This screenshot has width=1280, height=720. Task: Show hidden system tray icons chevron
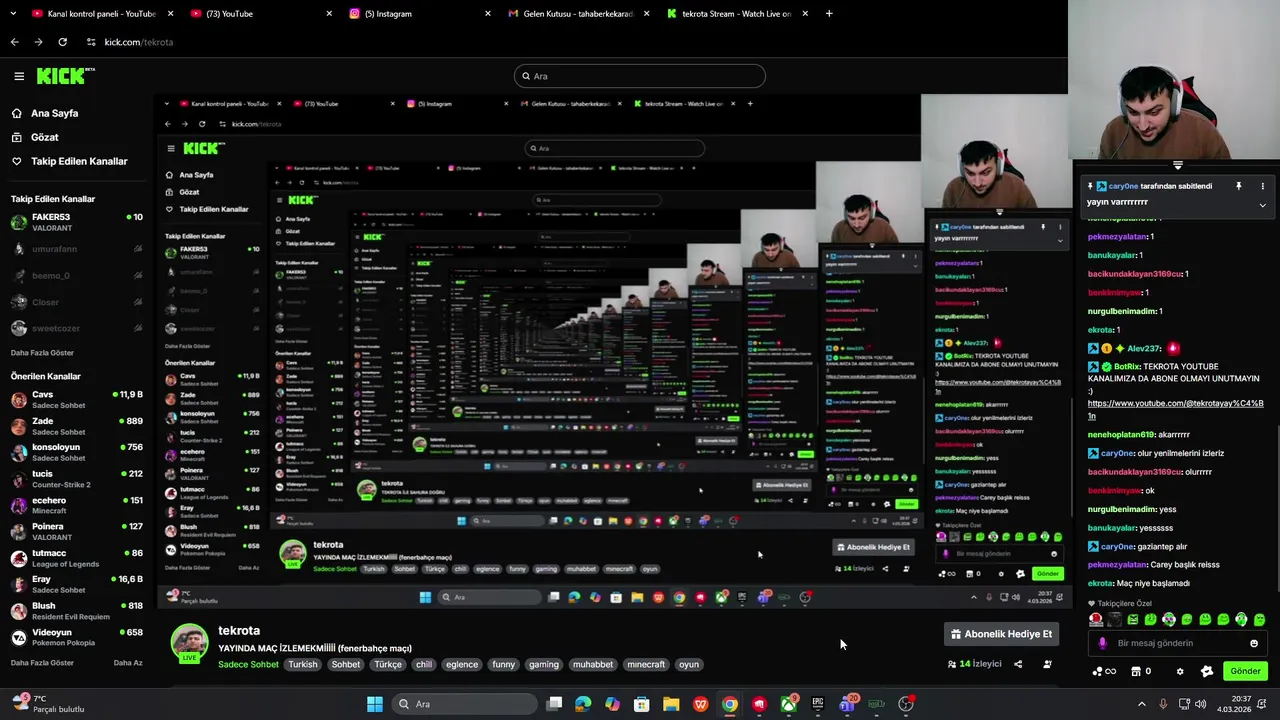point(1142,704)
